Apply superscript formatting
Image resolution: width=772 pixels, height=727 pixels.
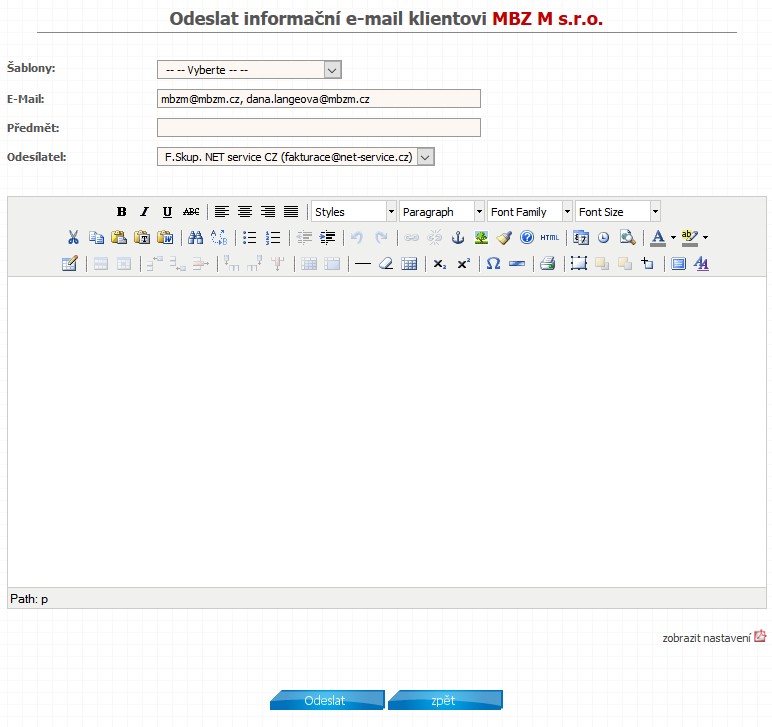coord(464,263)
